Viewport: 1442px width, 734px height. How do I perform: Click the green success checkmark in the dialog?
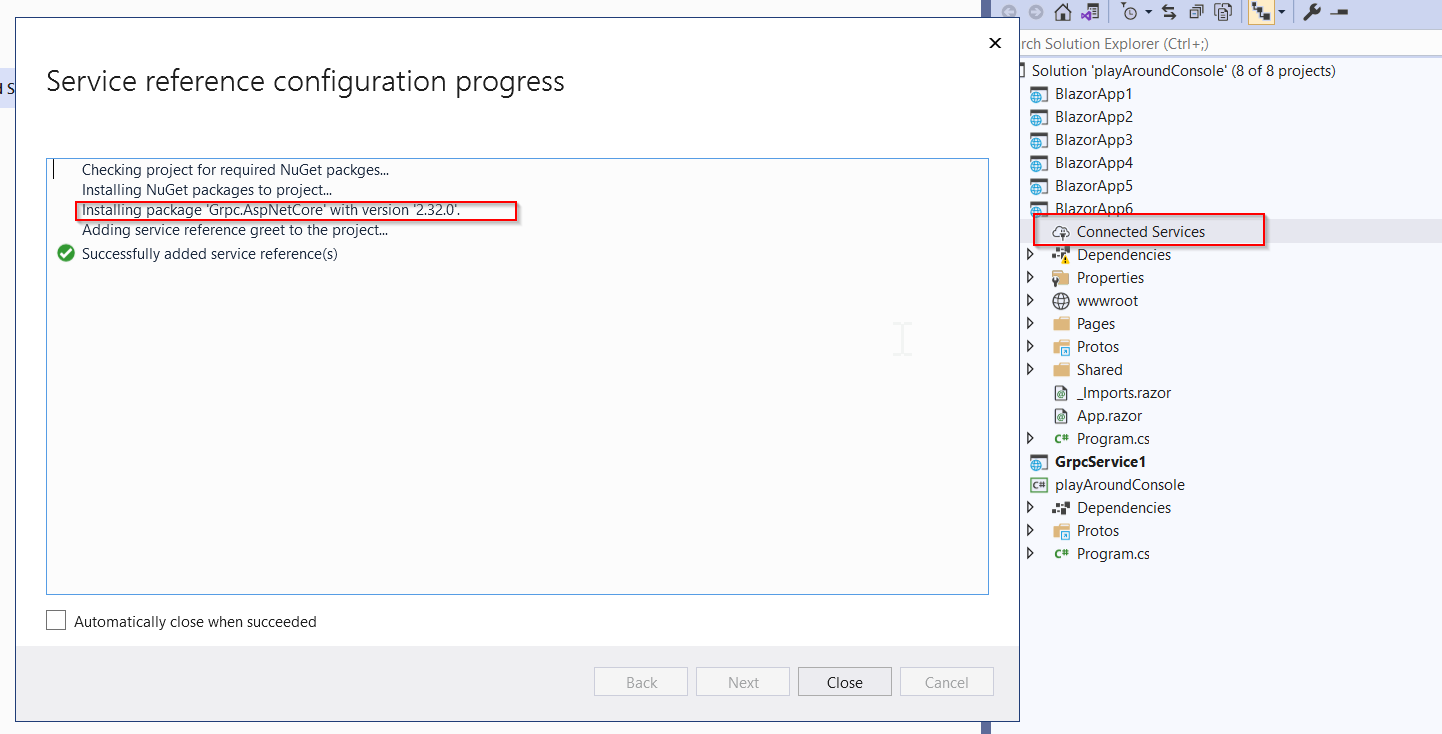65,254
